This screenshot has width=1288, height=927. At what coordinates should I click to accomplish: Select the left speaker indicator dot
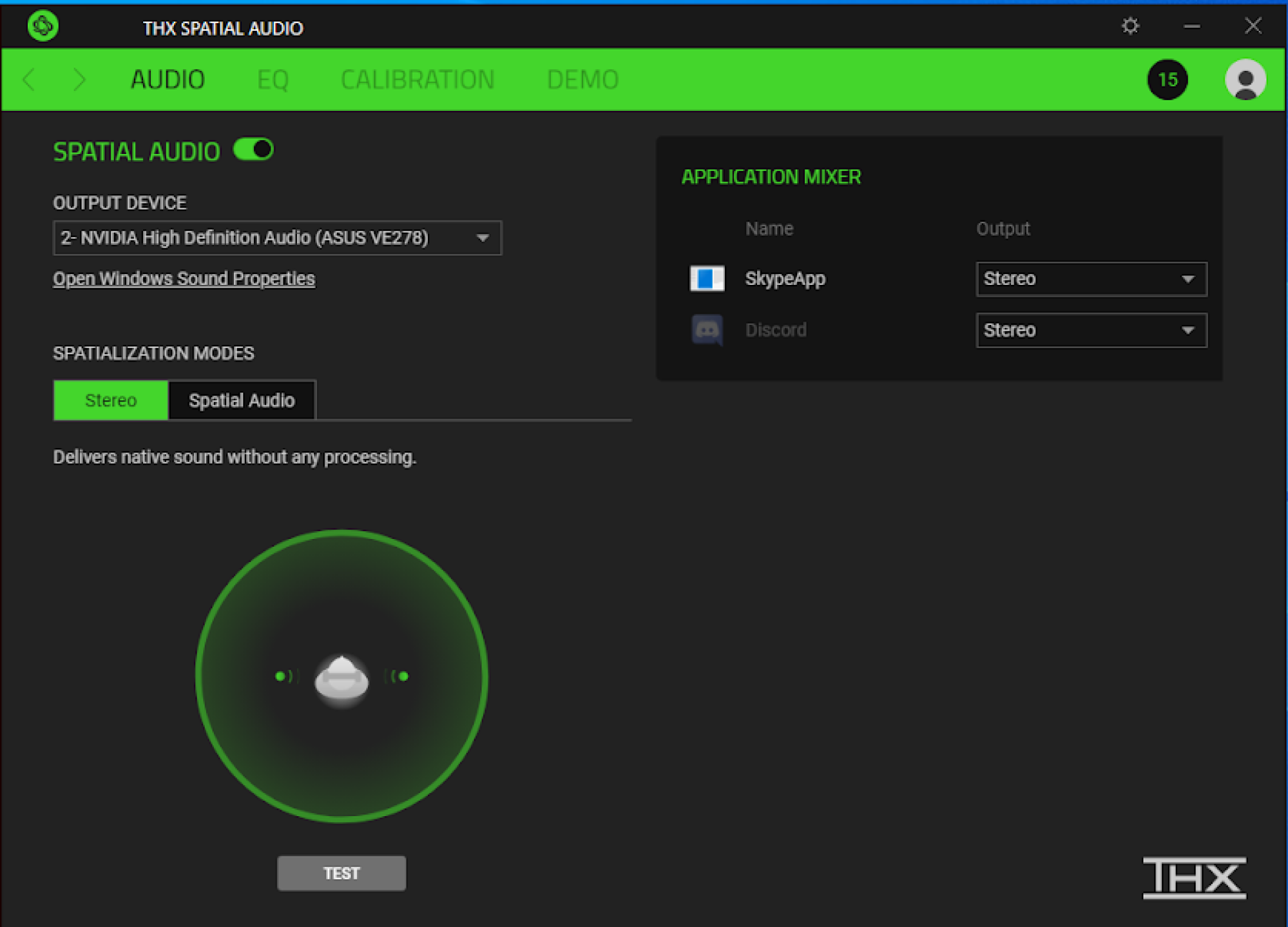point(280,676)
